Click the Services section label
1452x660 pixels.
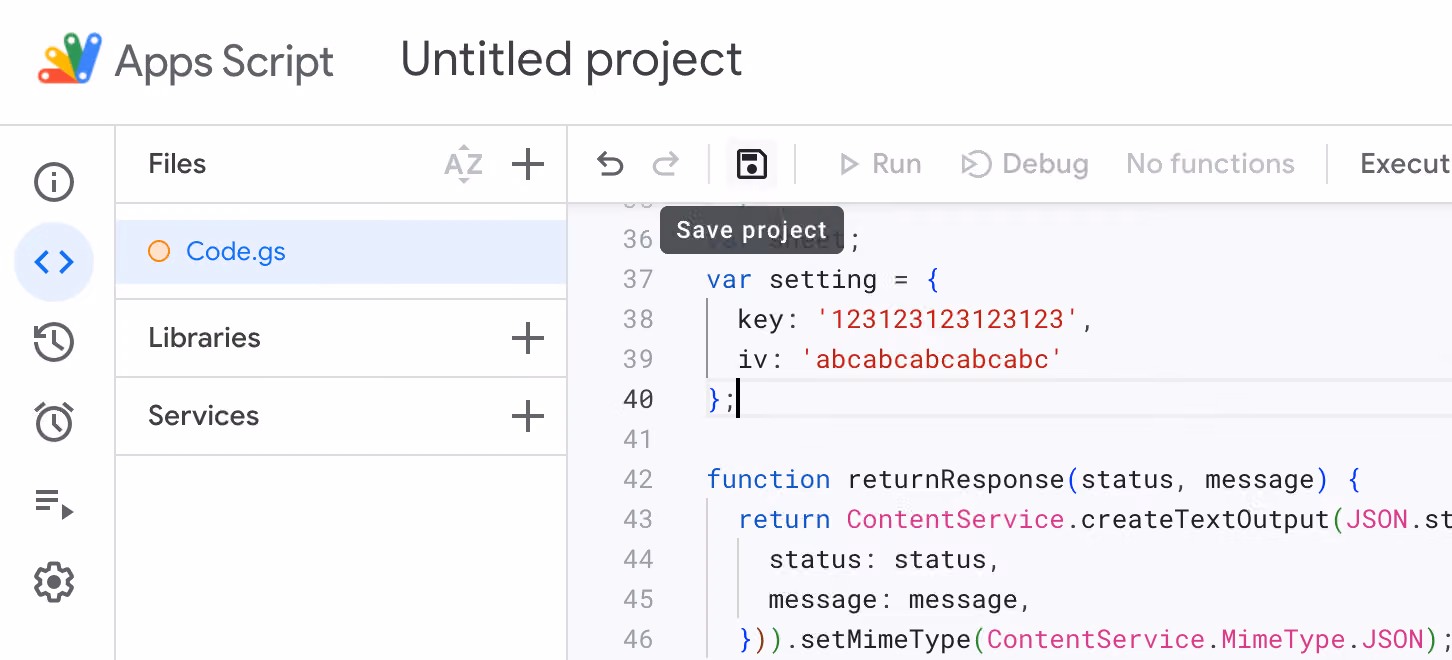tap(203, 416)
